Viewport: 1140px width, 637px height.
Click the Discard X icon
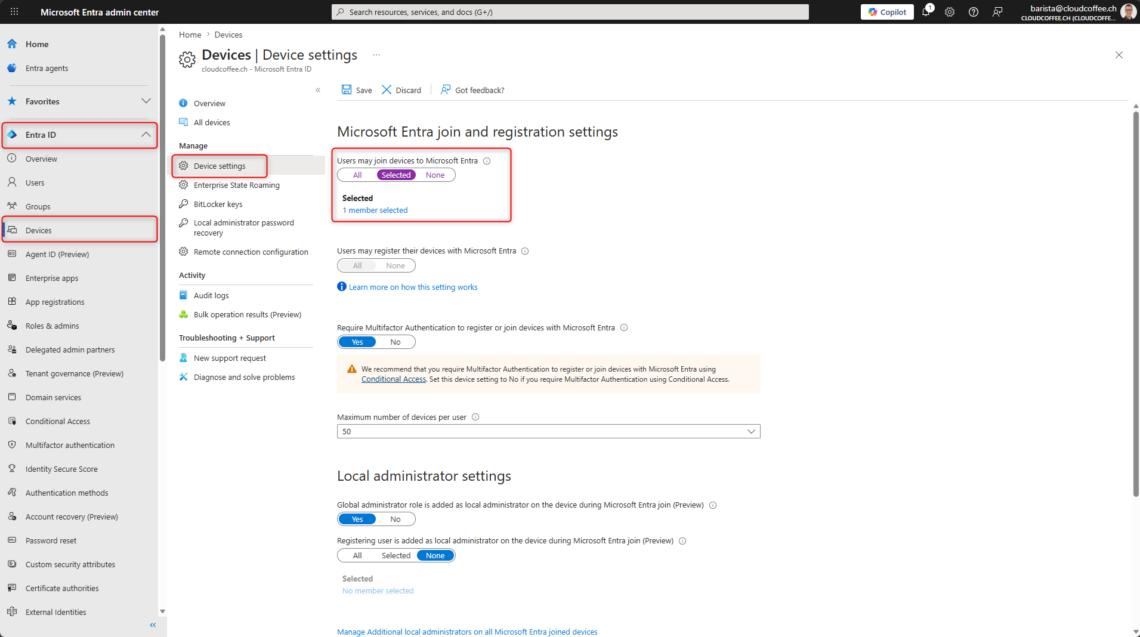[x=387, y=89]
